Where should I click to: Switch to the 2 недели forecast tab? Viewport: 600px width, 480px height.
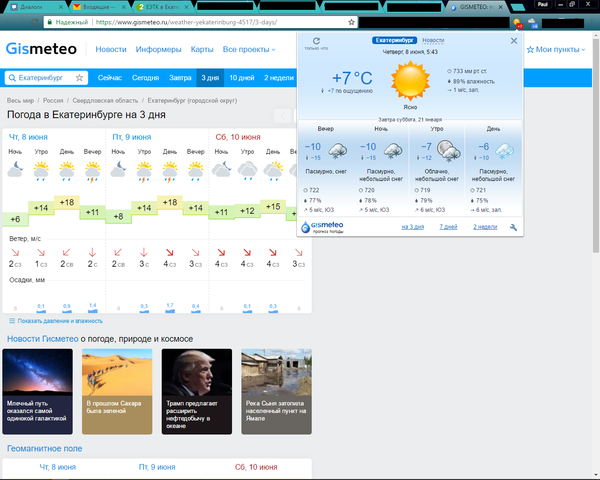279,78
